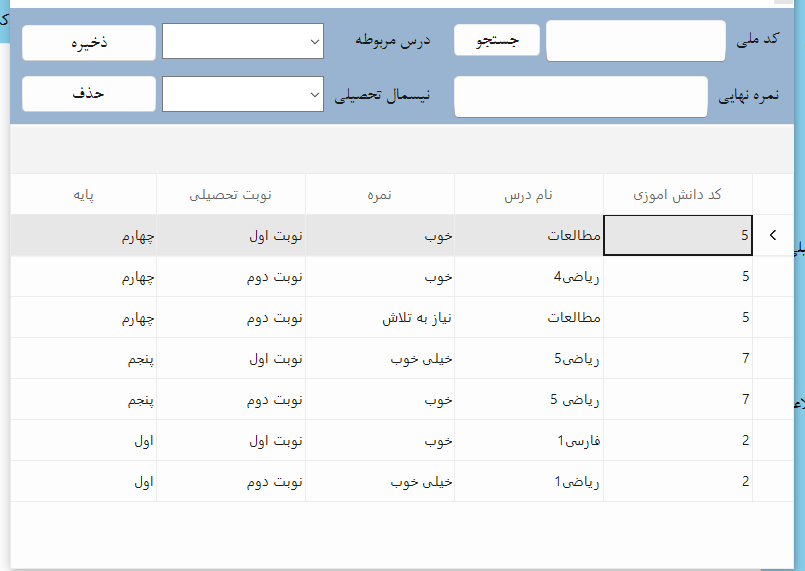Screen dimensions: 805x571
Task: Click the ذخیره (Save) button
Action: 89,43
